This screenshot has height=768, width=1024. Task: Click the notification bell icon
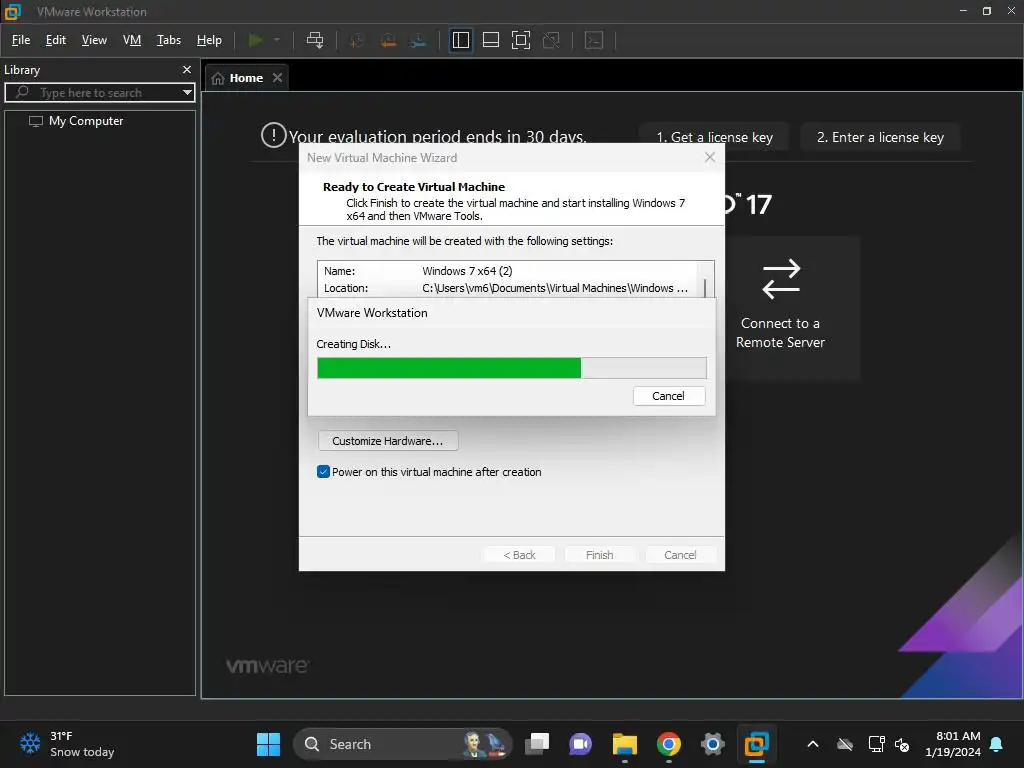[x=997, y=744]
